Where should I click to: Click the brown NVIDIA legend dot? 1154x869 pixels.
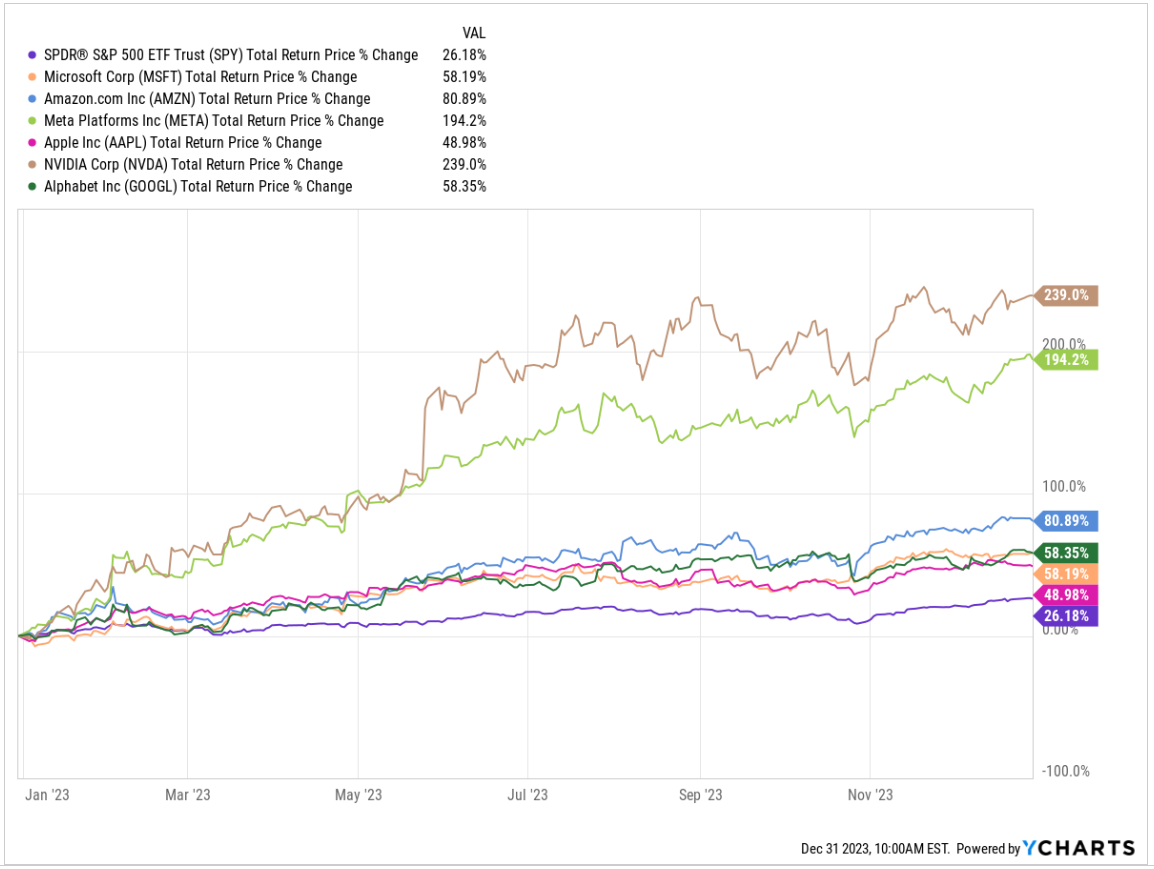click(x=31, y=165)
